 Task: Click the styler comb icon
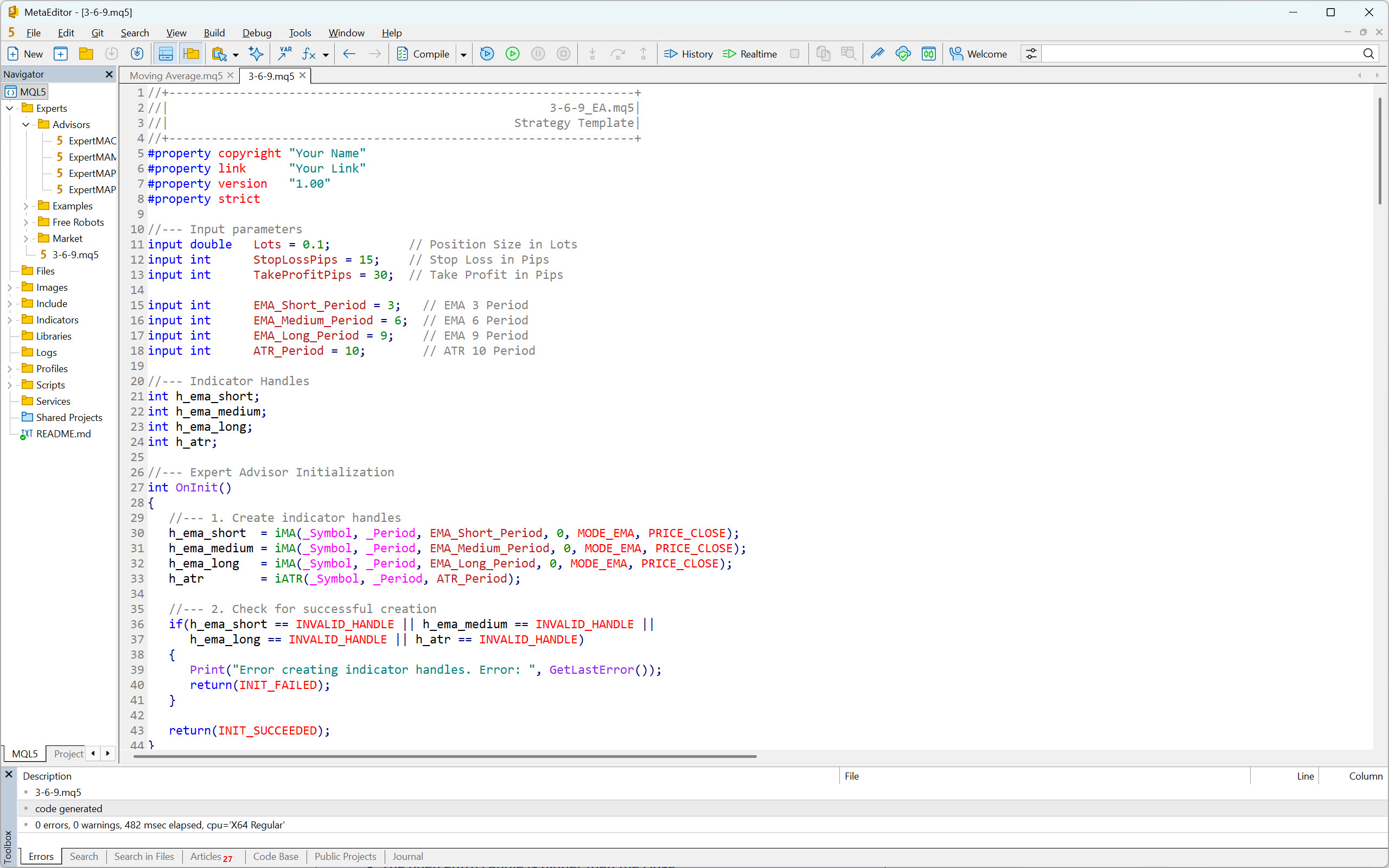click(877, 54)
